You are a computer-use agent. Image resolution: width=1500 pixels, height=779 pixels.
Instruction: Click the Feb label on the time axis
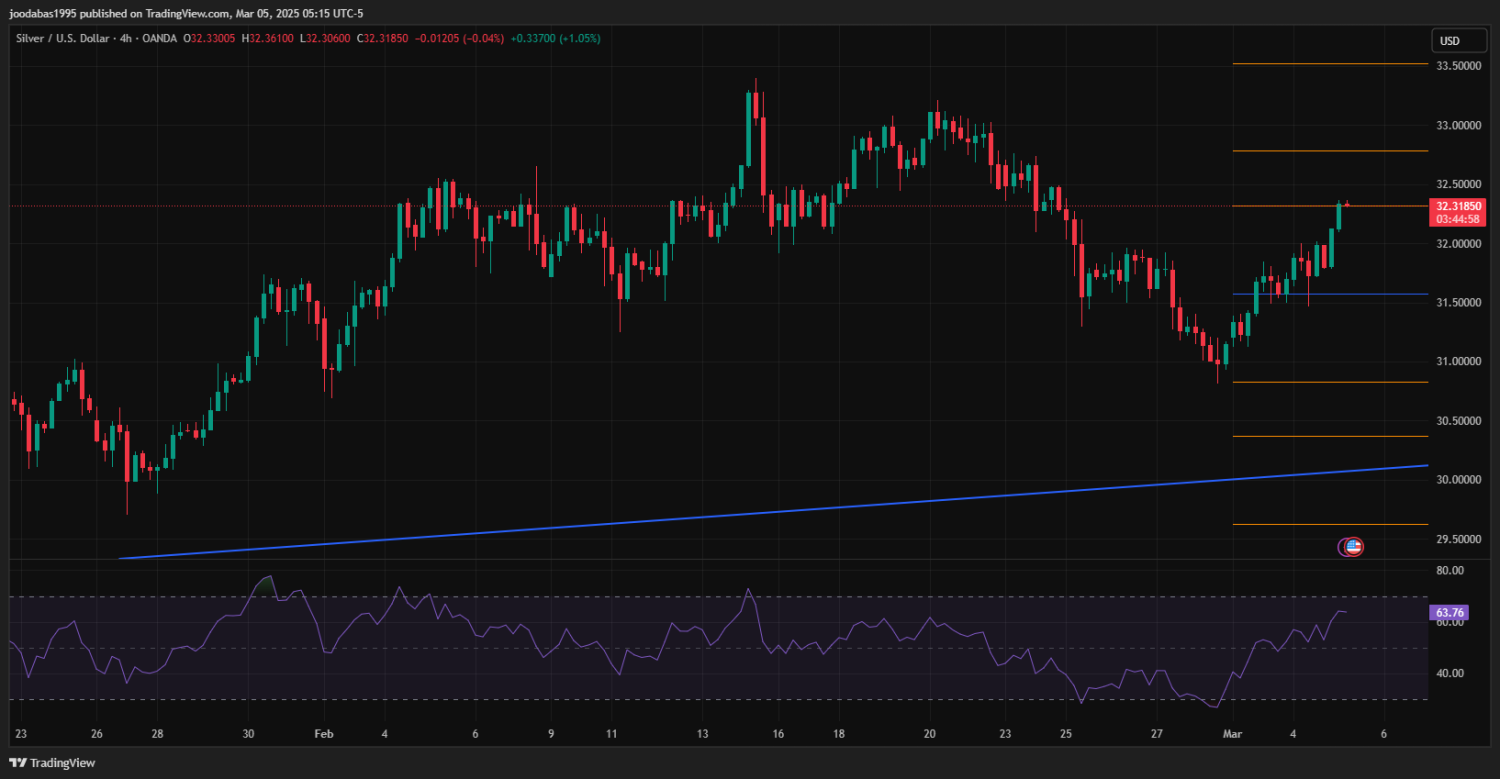coord(324,734)
